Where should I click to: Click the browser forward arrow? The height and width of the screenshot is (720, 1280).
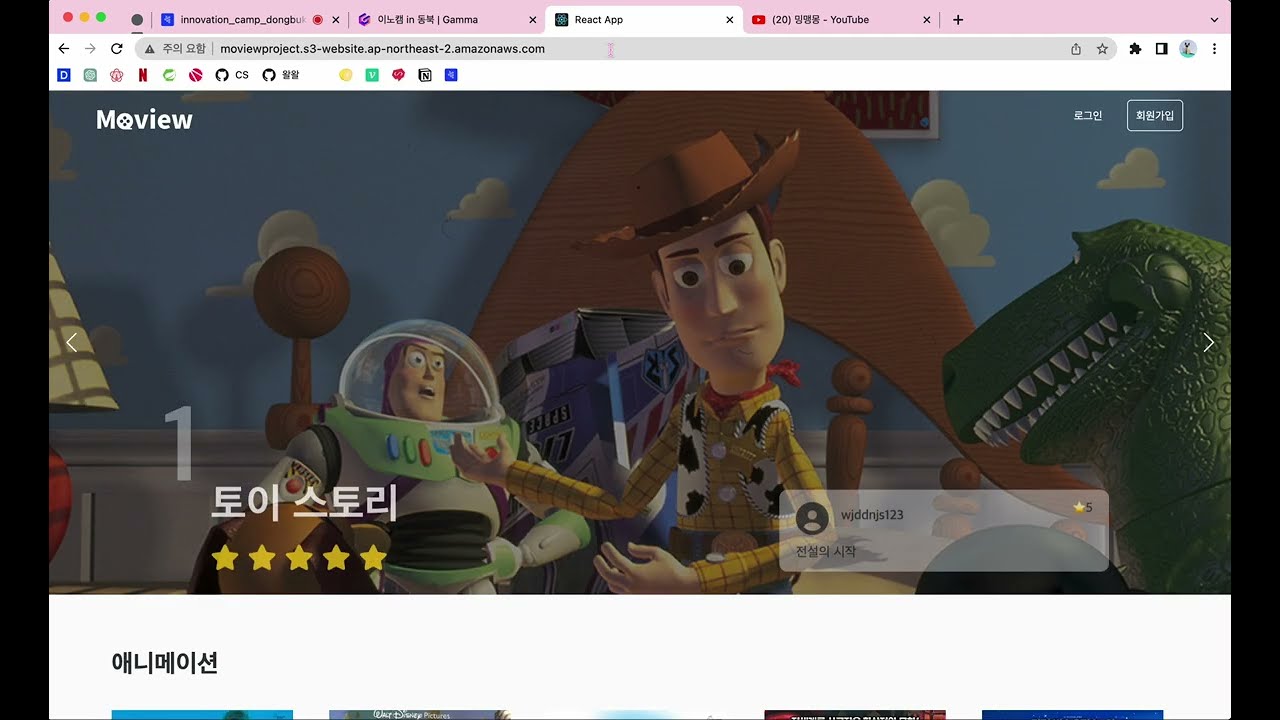click(x=90, y=48)
